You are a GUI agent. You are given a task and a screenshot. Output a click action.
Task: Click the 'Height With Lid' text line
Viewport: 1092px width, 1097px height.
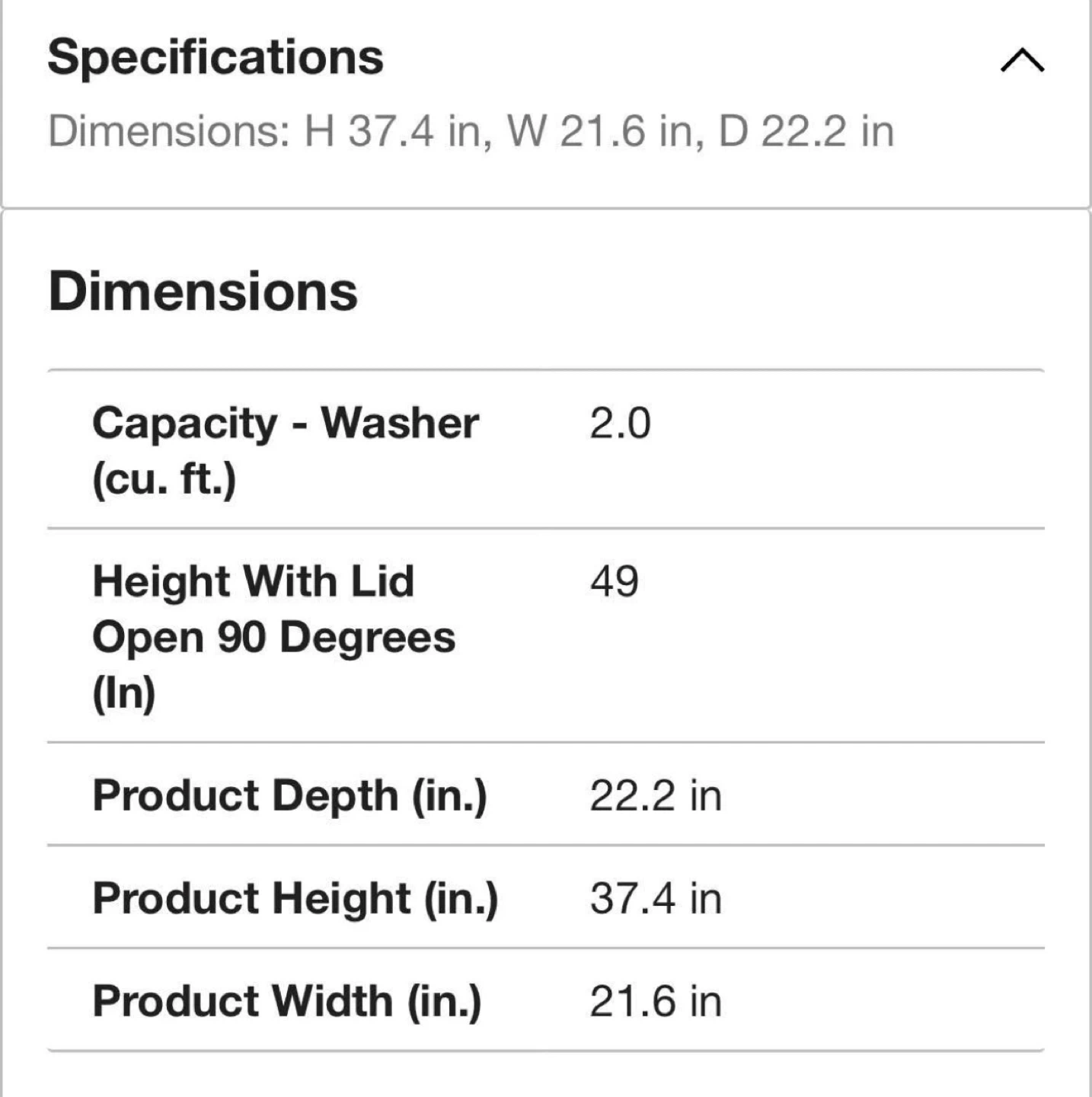[x=253, y=581]
